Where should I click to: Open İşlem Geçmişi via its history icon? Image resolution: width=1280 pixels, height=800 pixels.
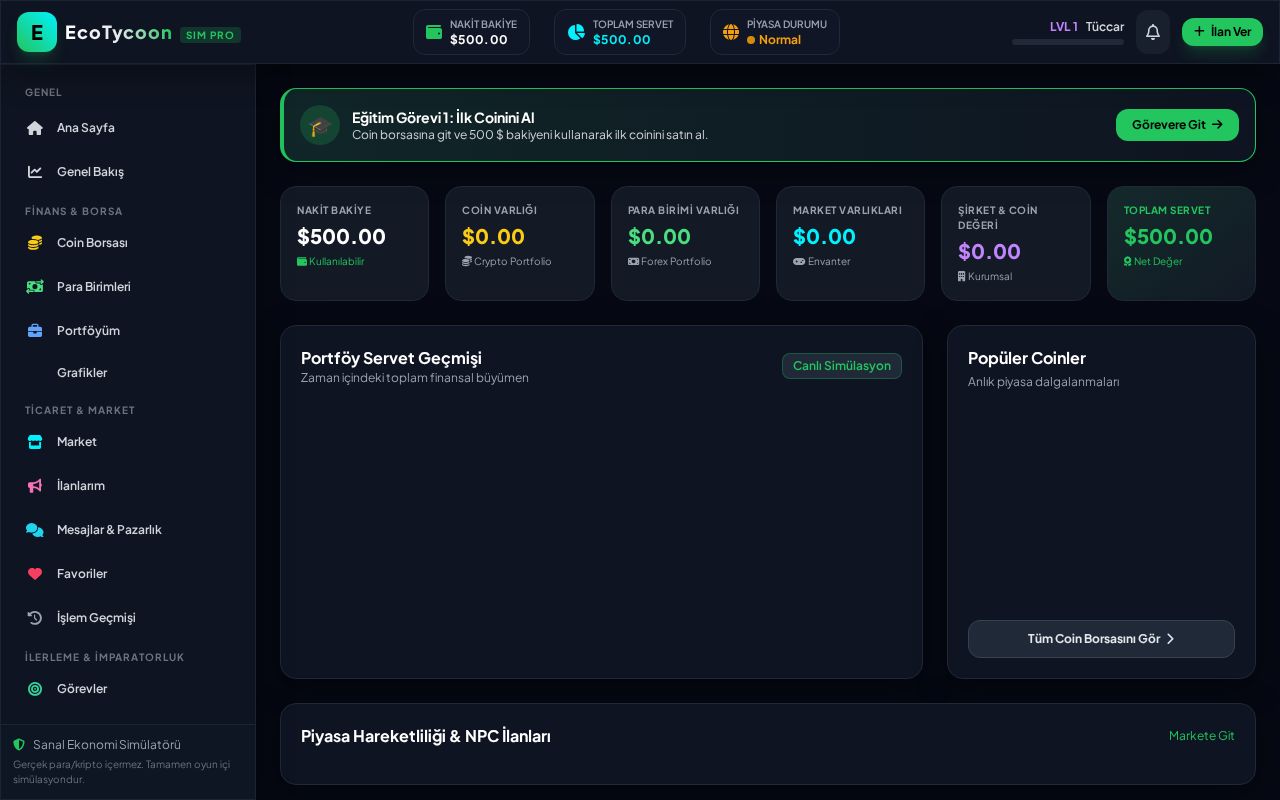pyautogui.click(x=35, y=618)
